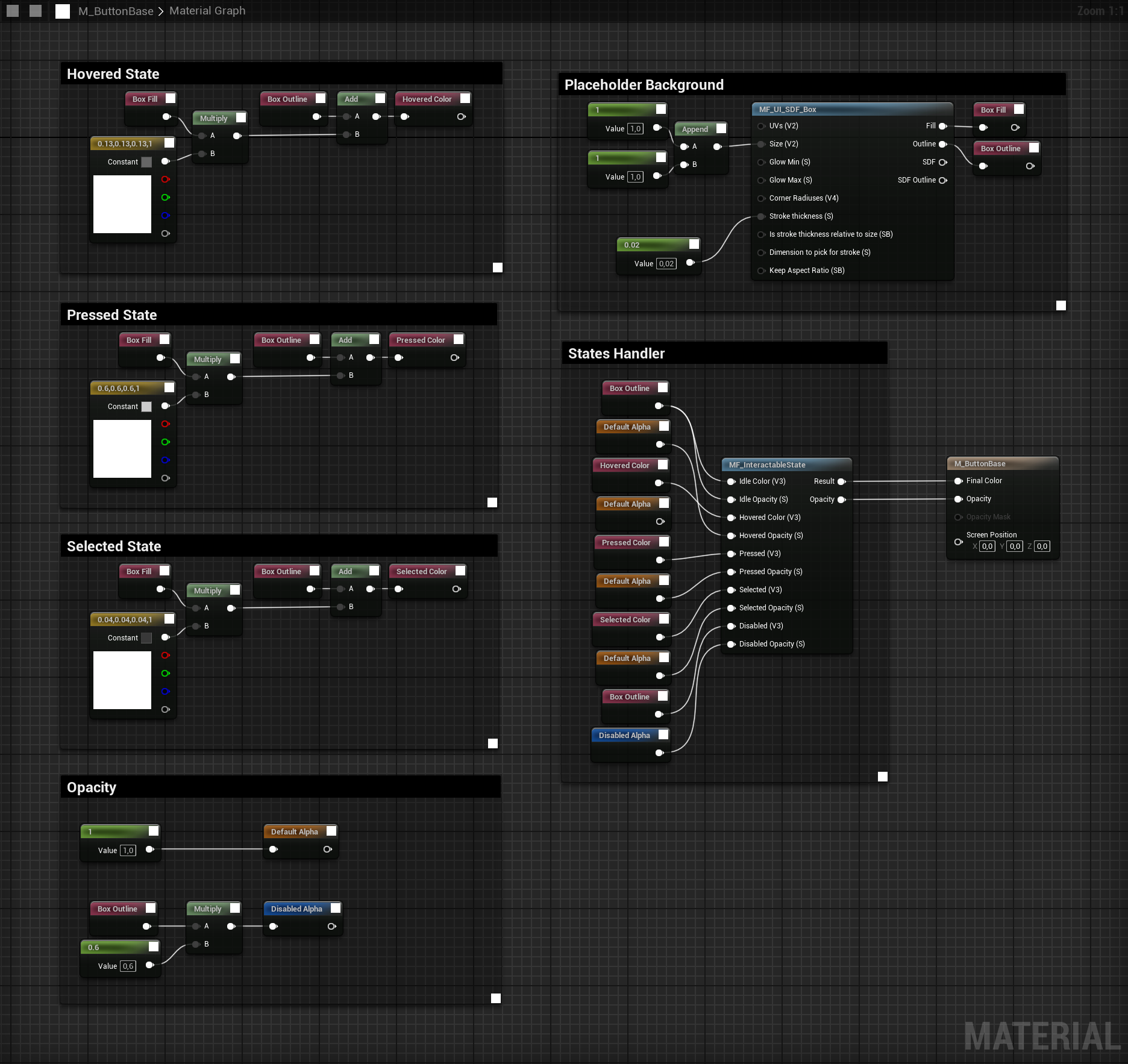Click the red channel pin on the 0.13,0.13,0.13,1 constant

(165, 180)
